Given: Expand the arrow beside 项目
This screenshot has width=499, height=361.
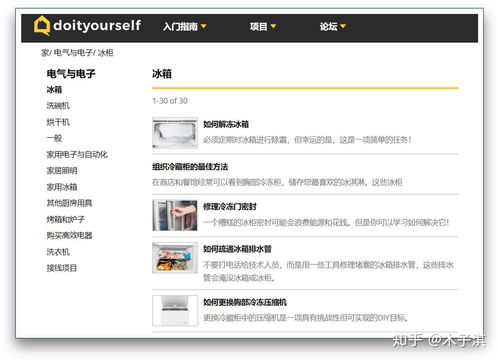Looking at the screenshot, I should tap(273, 26).
